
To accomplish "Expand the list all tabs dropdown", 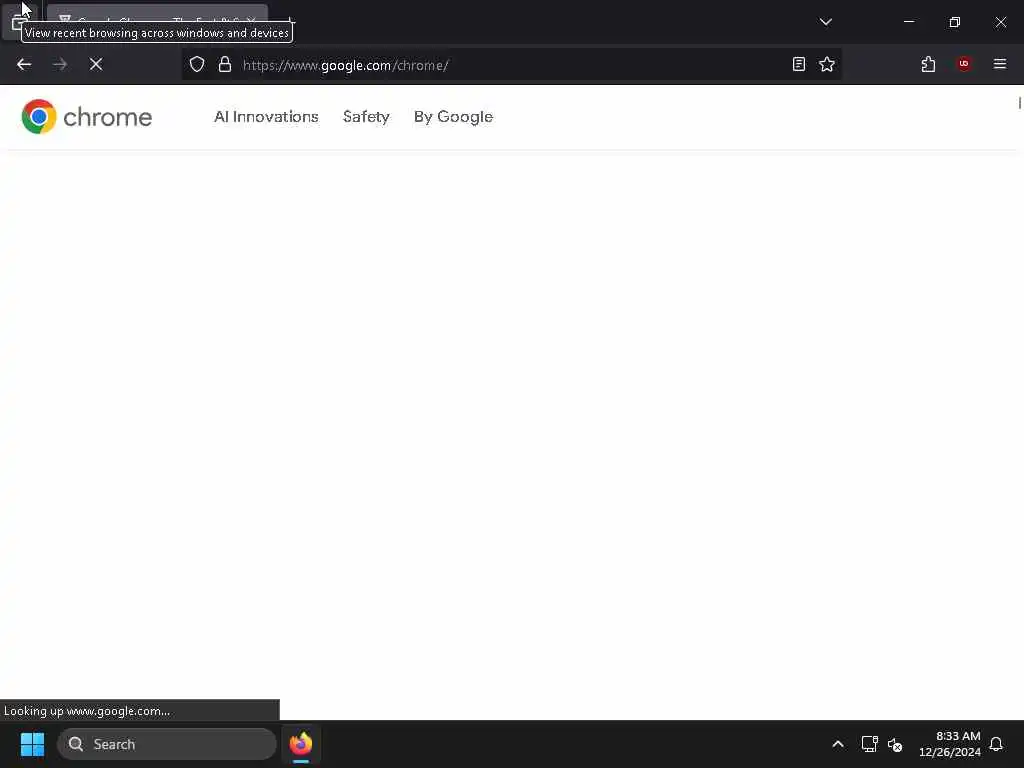I will [x=825, y=22].
